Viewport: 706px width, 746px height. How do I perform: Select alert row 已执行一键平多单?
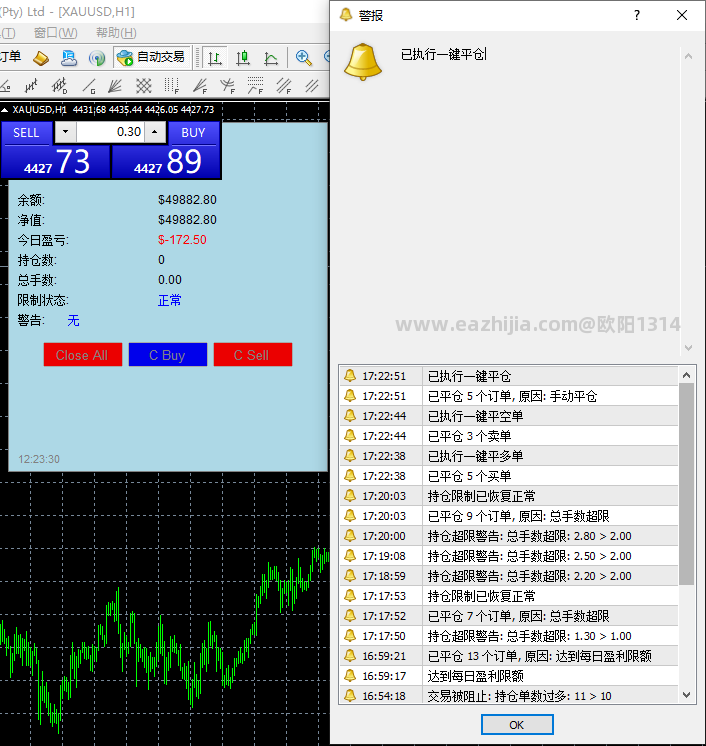click(x=509, y=456)
